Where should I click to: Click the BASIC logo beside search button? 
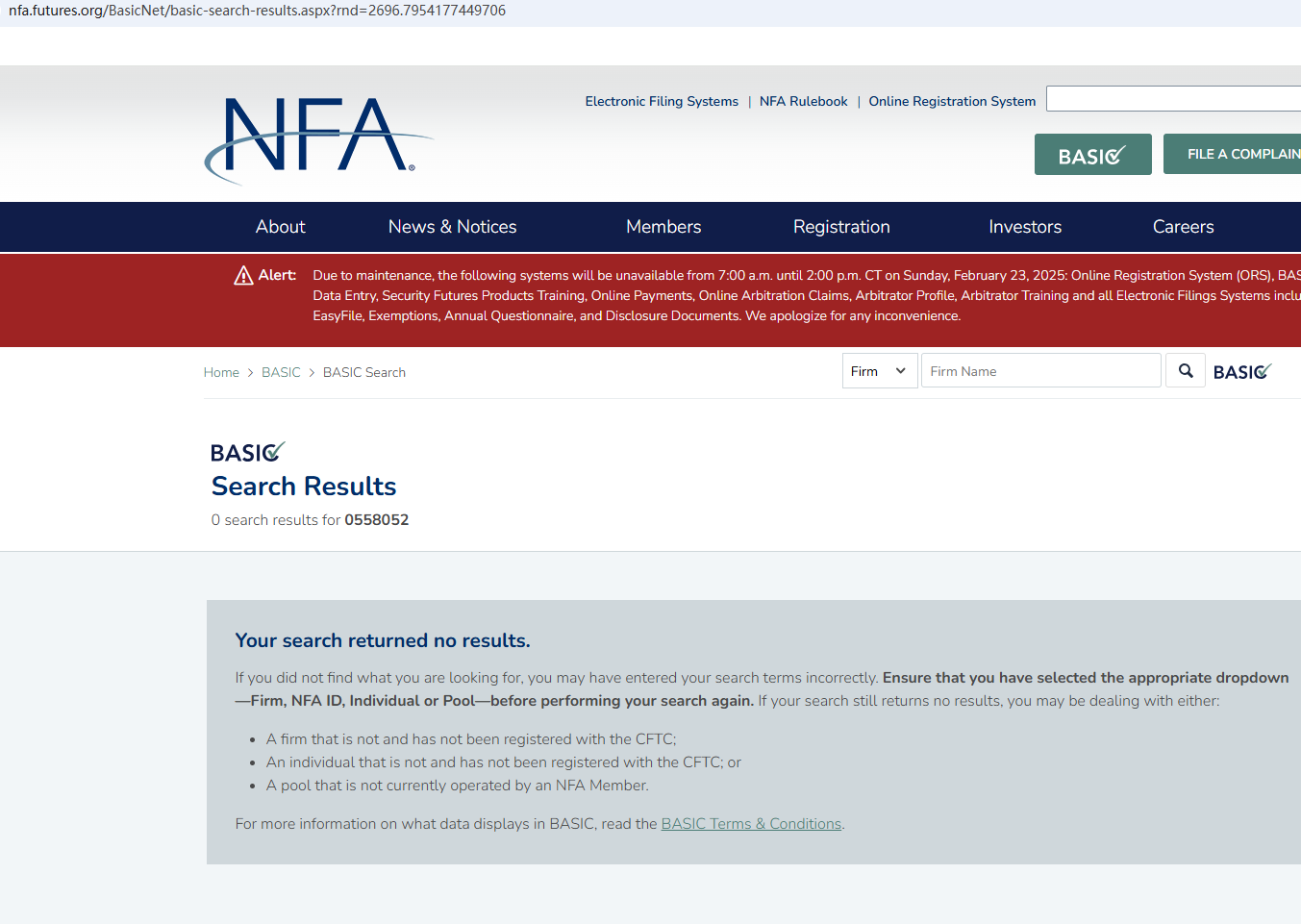coord(1242,371)
